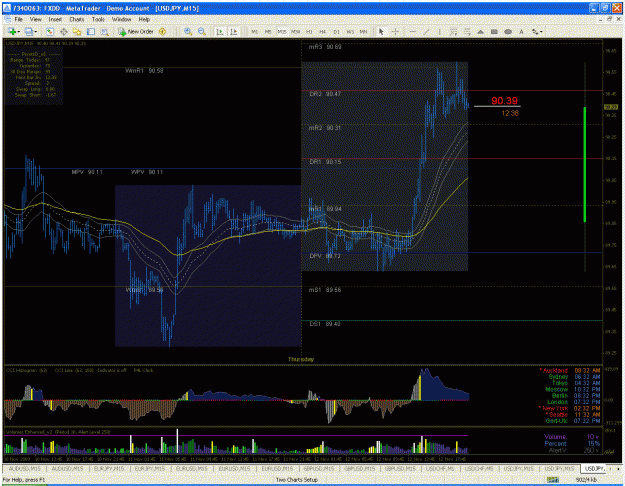This screenshot has width=625, height=486.
Task: Toggle Chart Shift from right border
Action: [x=234, y=31]
